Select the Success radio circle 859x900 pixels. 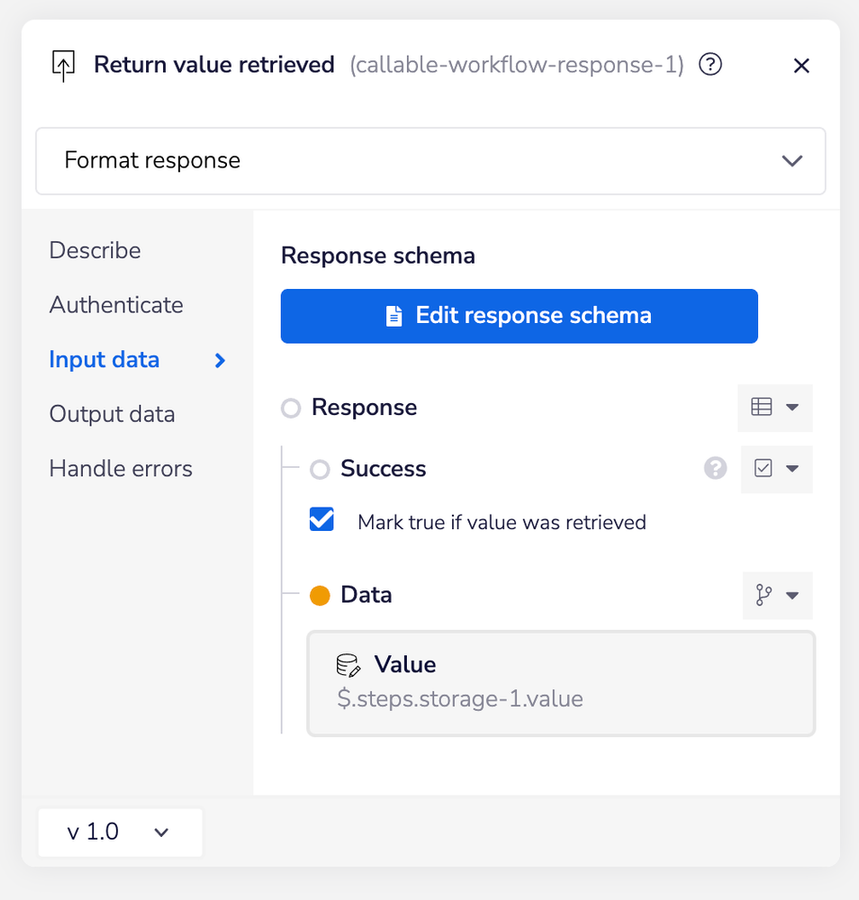coord(320,469)
